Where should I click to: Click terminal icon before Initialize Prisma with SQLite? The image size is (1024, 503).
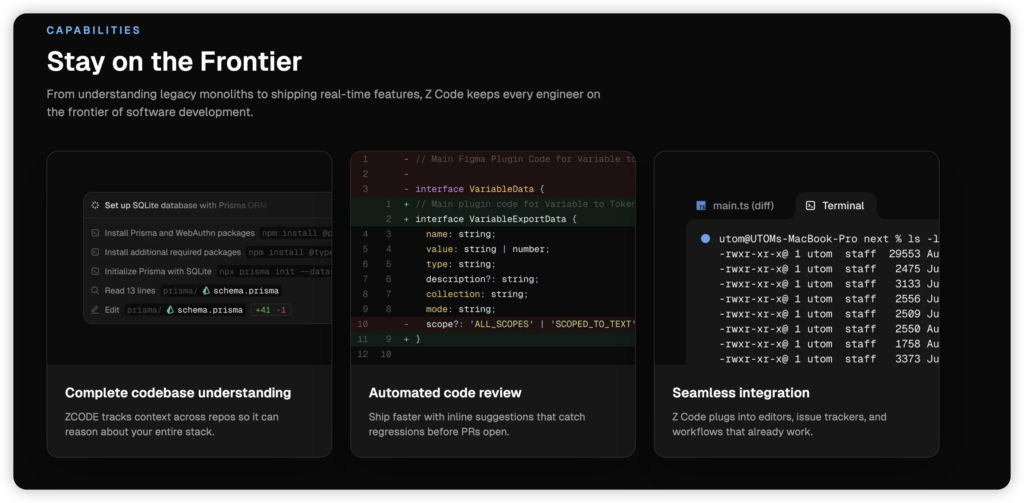tap(95, 271)
